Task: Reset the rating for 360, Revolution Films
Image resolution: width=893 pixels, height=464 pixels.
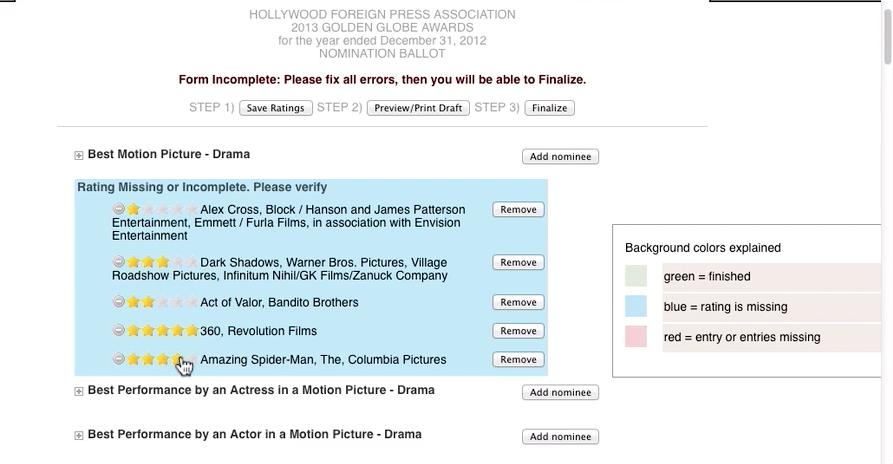Action: (x=119, y=331)
